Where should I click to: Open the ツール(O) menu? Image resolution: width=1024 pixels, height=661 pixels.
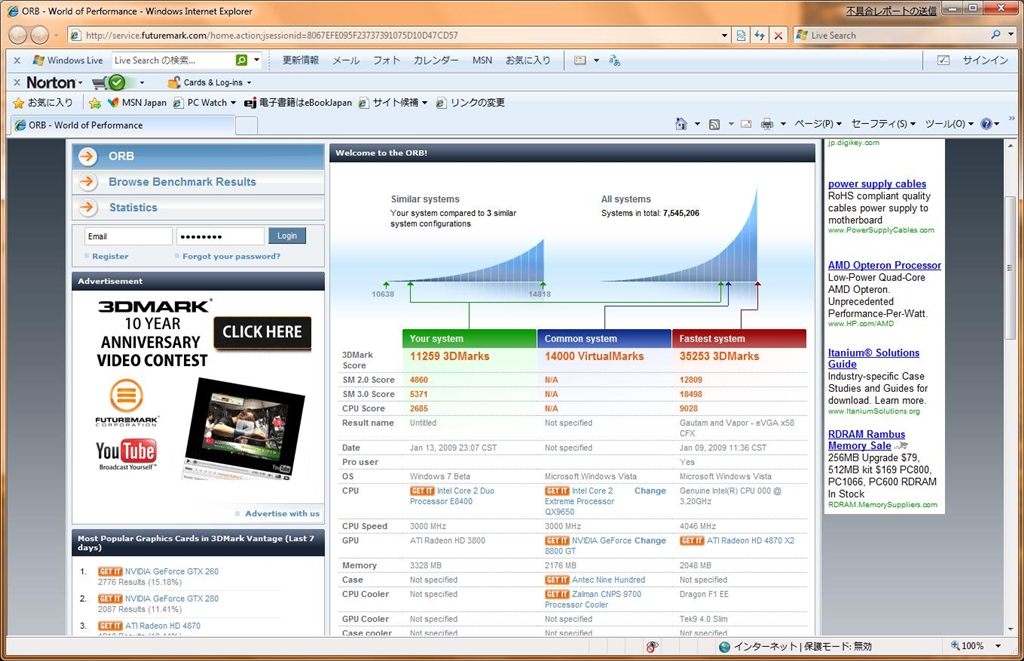coord(949,123)
